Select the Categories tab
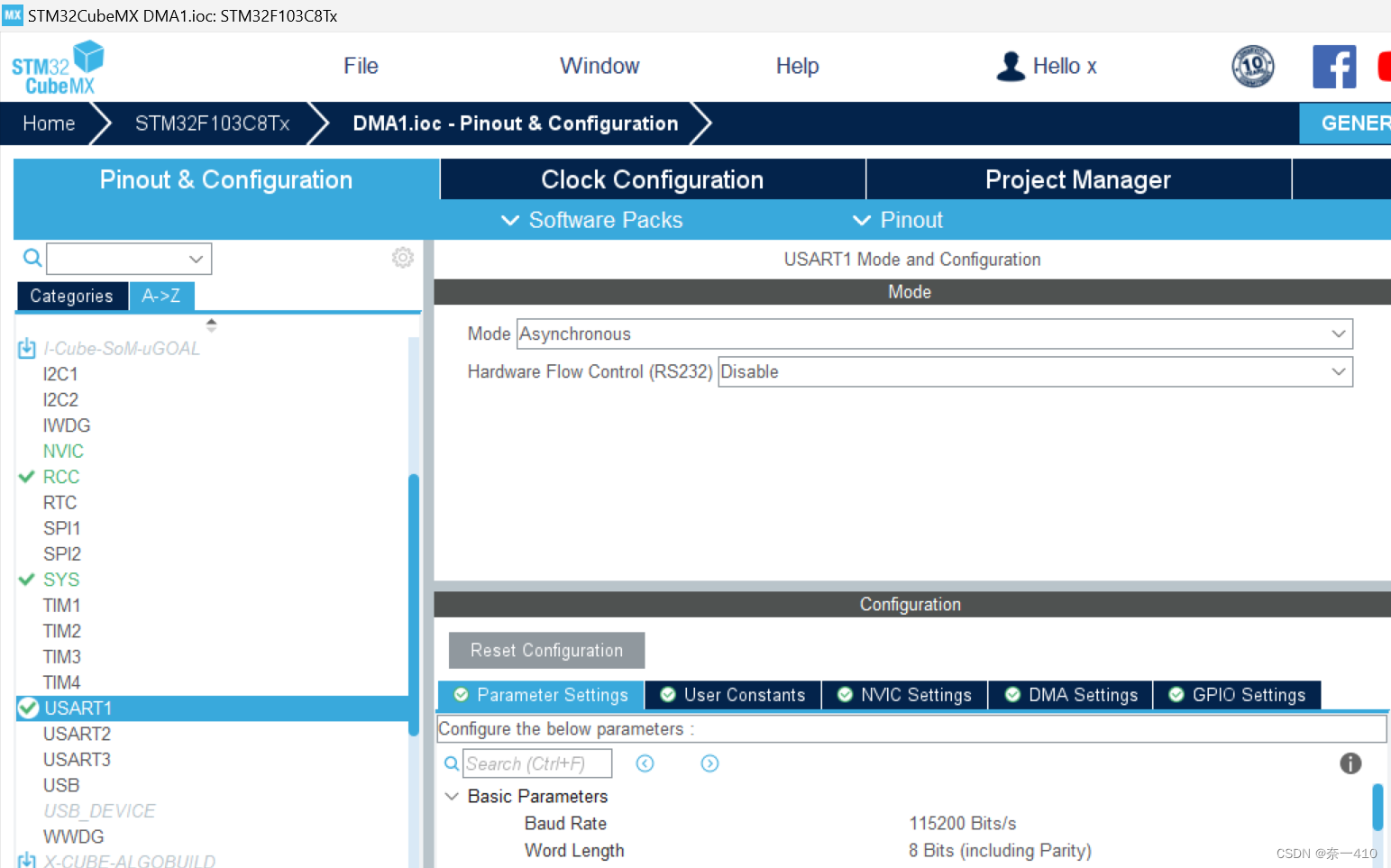The height and width of the screenshot is (868, 1391). (71, 296)
